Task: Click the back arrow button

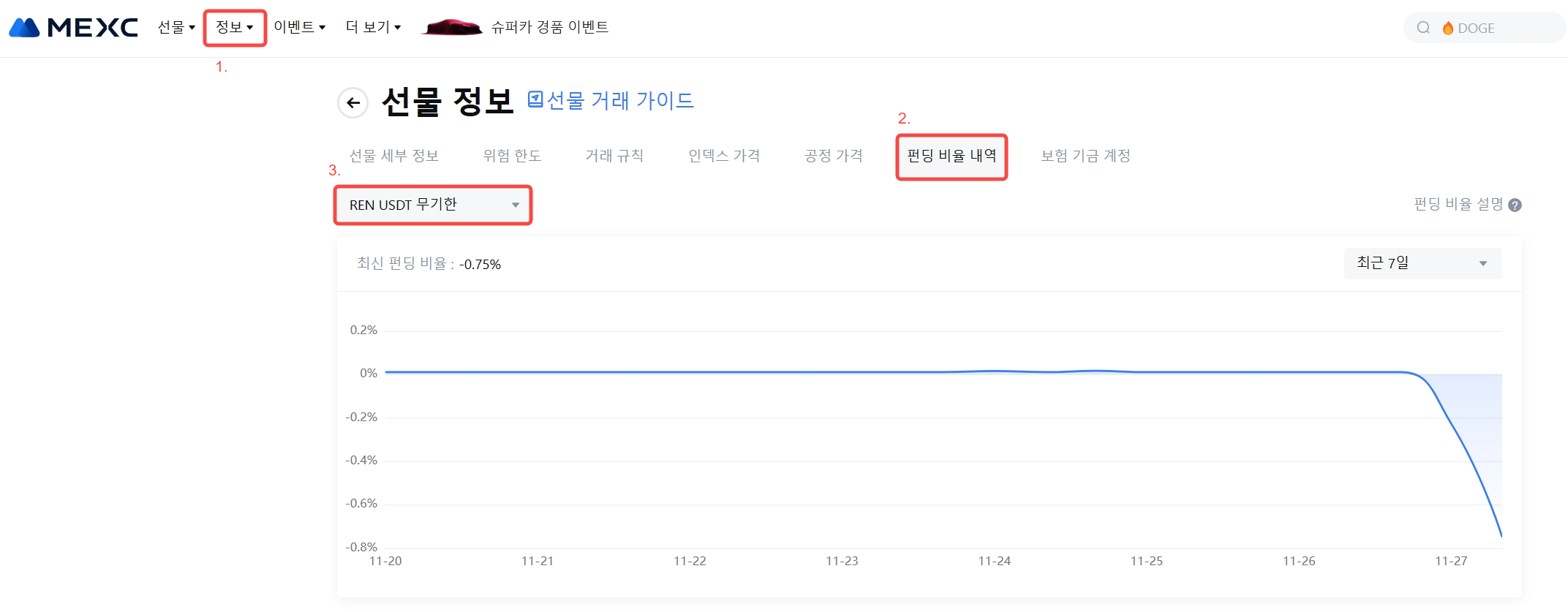Action: click(x=353, y=102)
